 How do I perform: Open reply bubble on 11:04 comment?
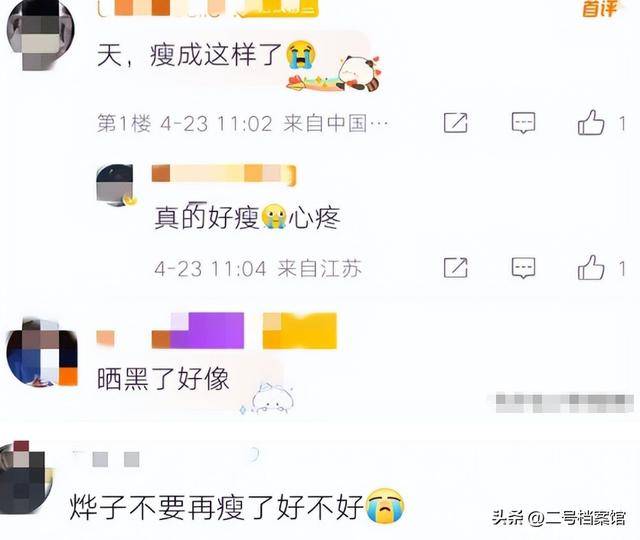(x=523, y=268)
